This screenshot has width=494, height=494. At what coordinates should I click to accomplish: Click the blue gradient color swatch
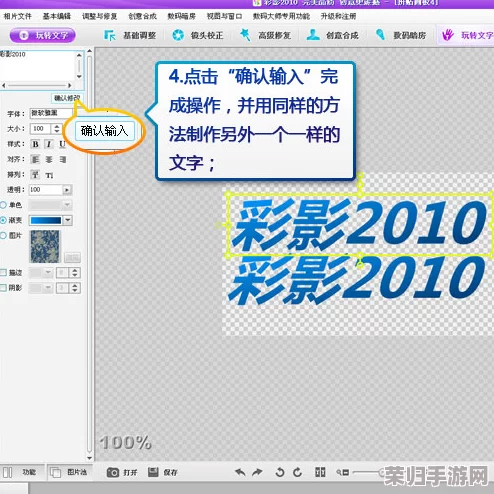pyautogui.click(x=46, y=220)
